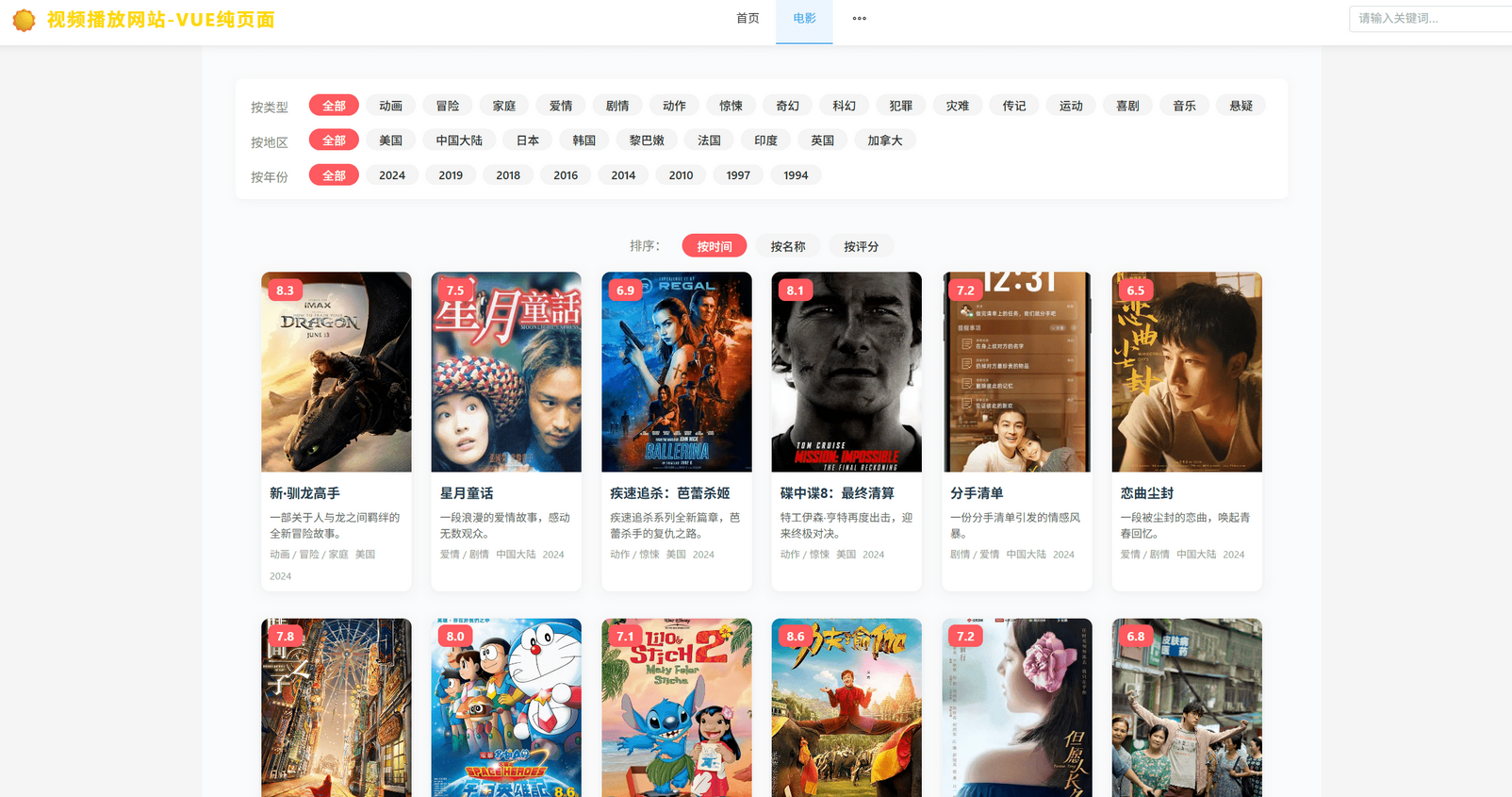Select 全部 in the 按年份 filter
Image resolution: width=1512 pixels, height=797 pixels.
tap(334, 175)
